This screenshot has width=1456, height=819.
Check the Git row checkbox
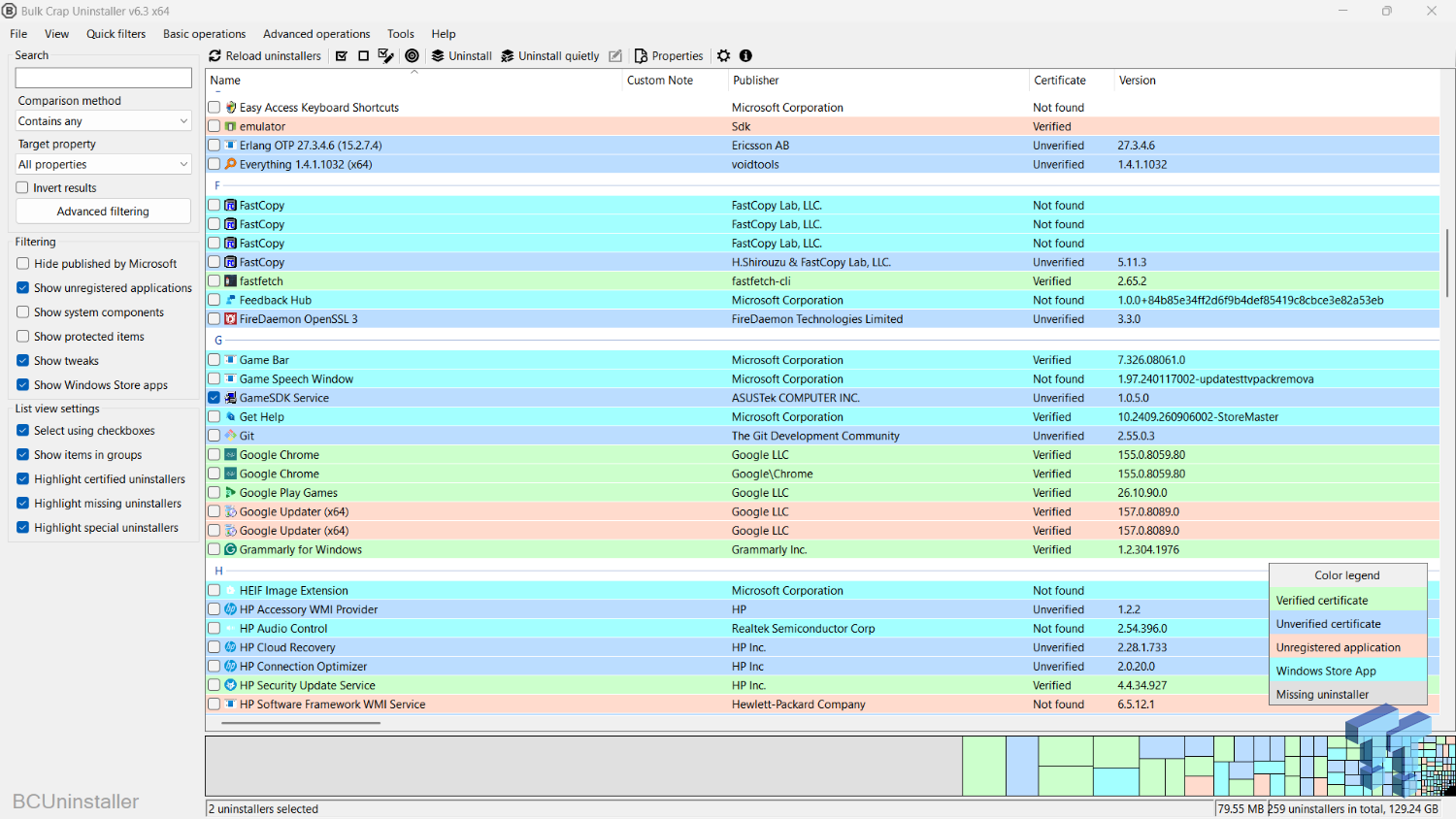tap(215, 436)
